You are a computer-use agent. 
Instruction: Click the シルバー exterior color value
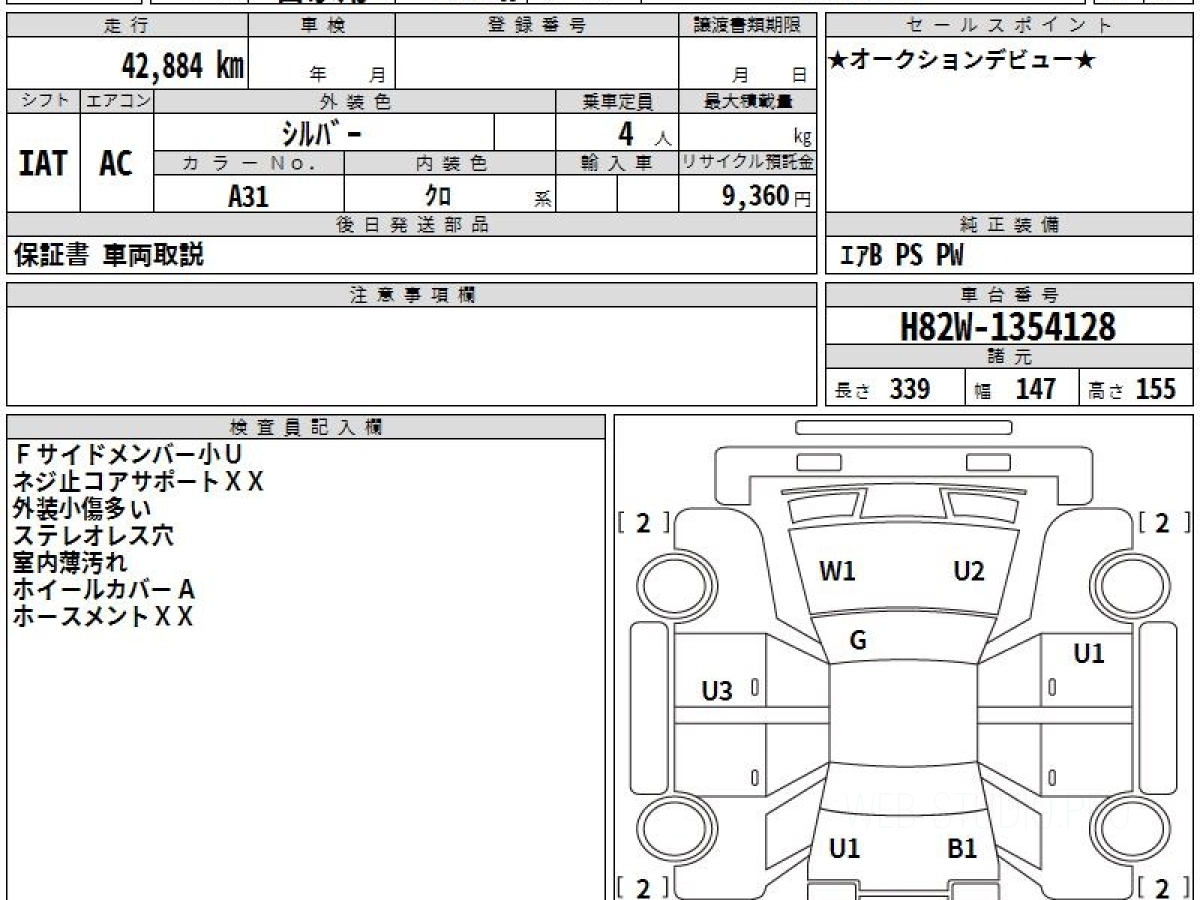point(321,132)
